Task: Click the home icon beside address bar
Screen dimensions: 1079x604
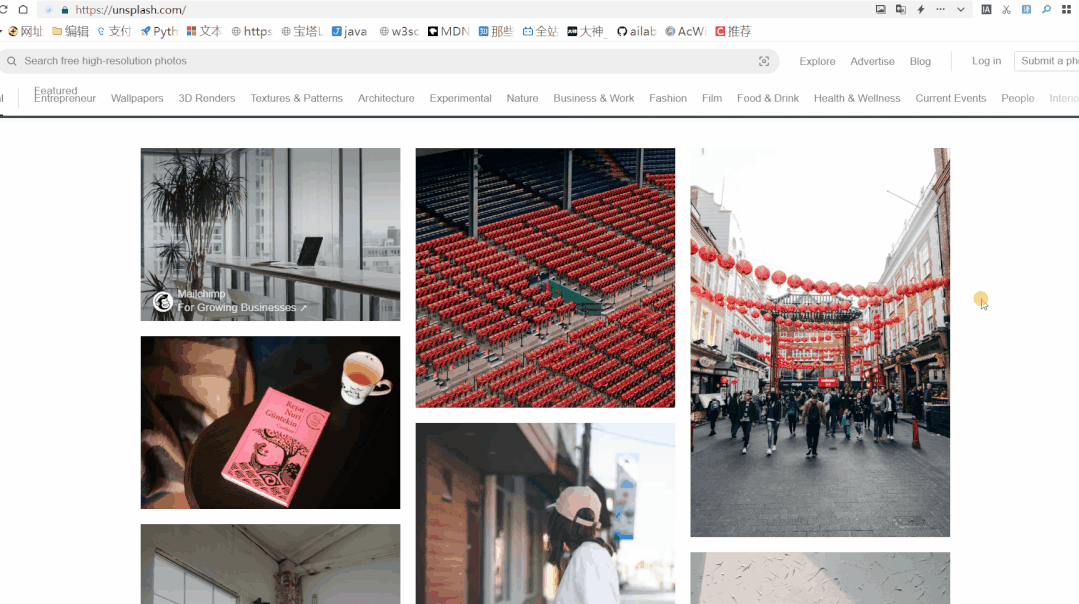Action: click(23, 10)
